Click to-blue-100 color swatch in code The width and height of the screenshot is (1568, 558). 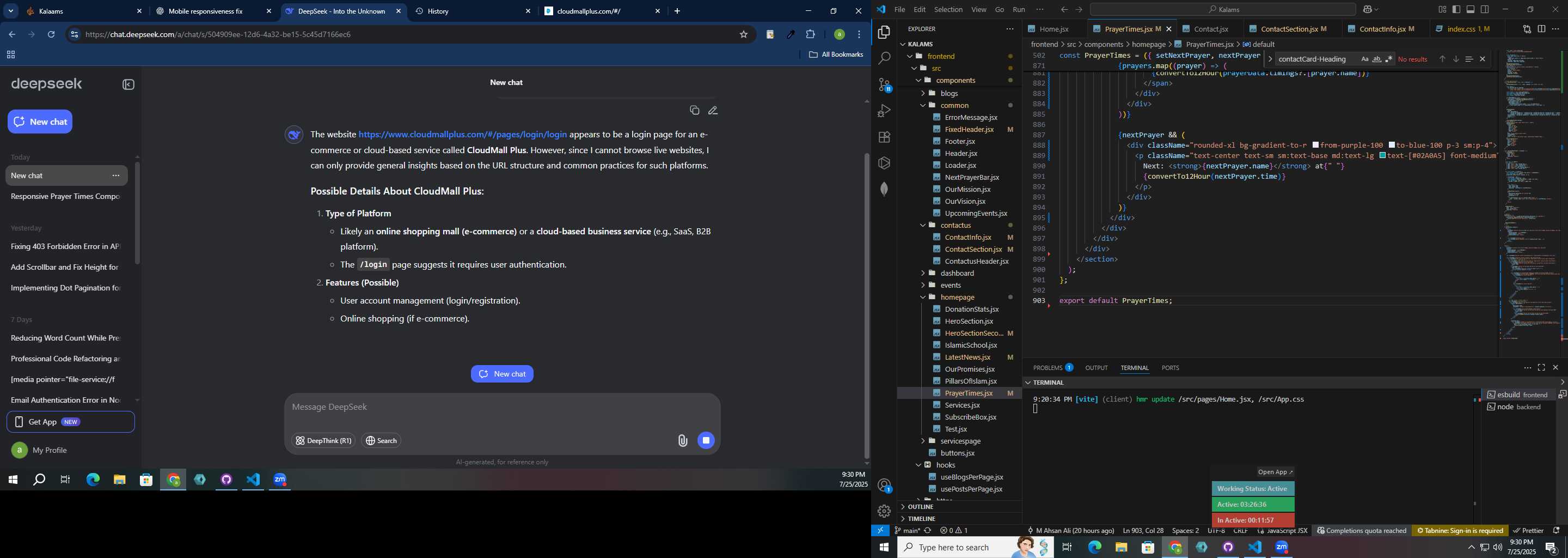(x=1392, y=145)
